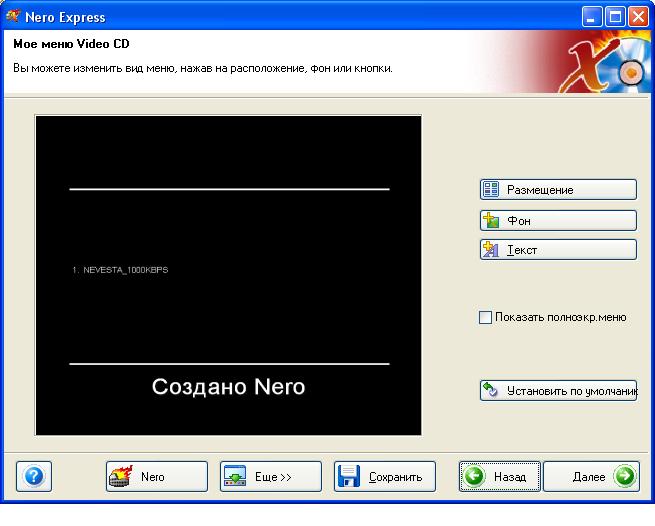Maximize the Nero Express window
This screenshot has height=526, width=655.
coord(615,17)
